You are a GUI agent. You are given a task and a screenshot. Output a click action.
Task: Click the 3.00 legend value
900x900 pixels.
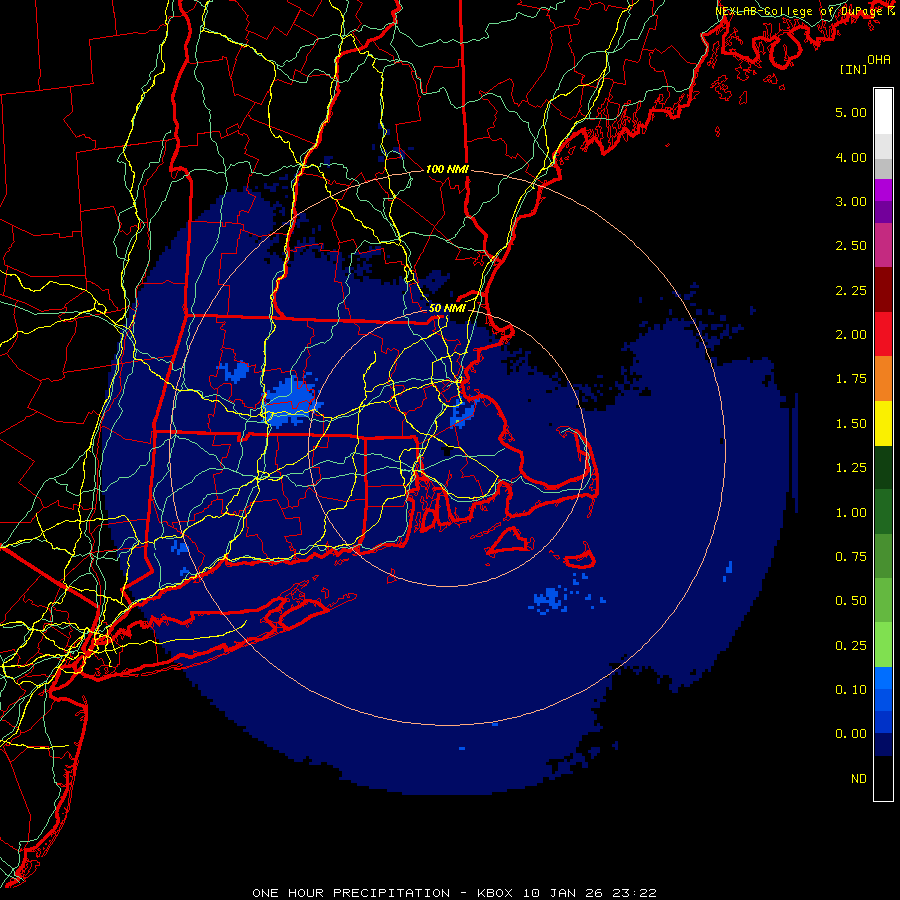point(851,201)
